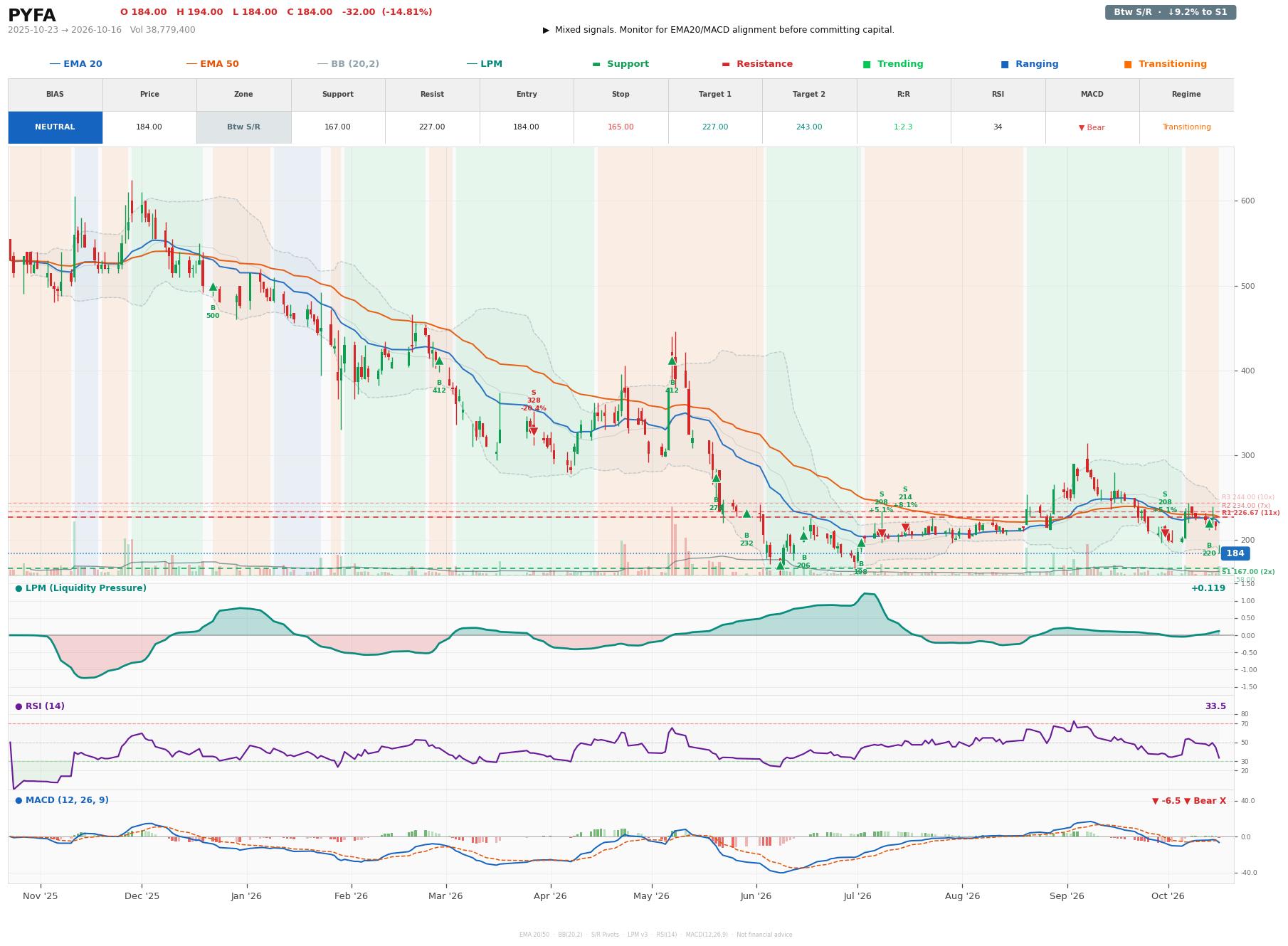Click the May '26 axis label
This screenshot has height=946, width=1288.
pos(651,896)
